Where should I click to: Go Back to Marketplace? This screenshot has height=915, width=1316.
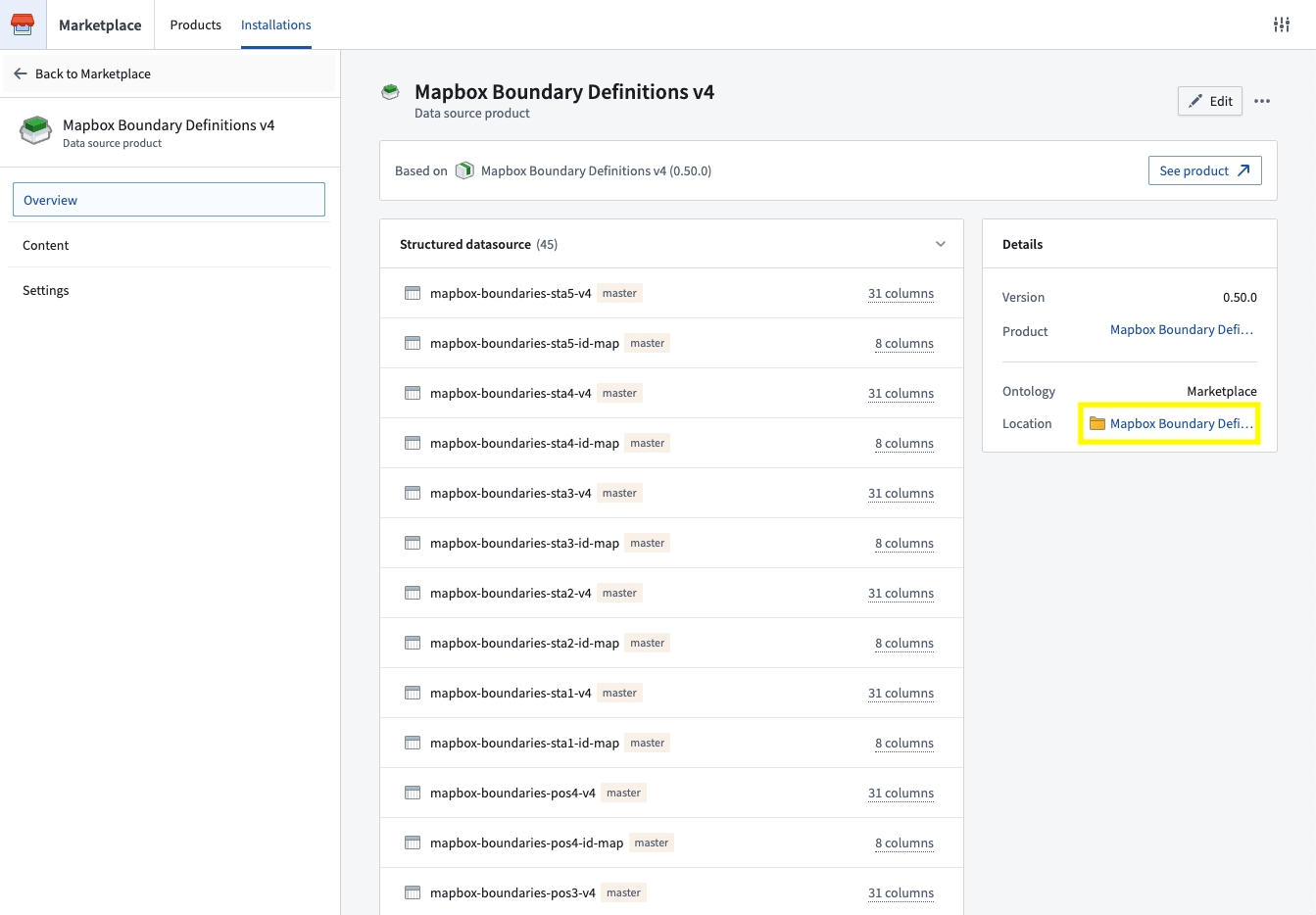click(x=169, y=73)
